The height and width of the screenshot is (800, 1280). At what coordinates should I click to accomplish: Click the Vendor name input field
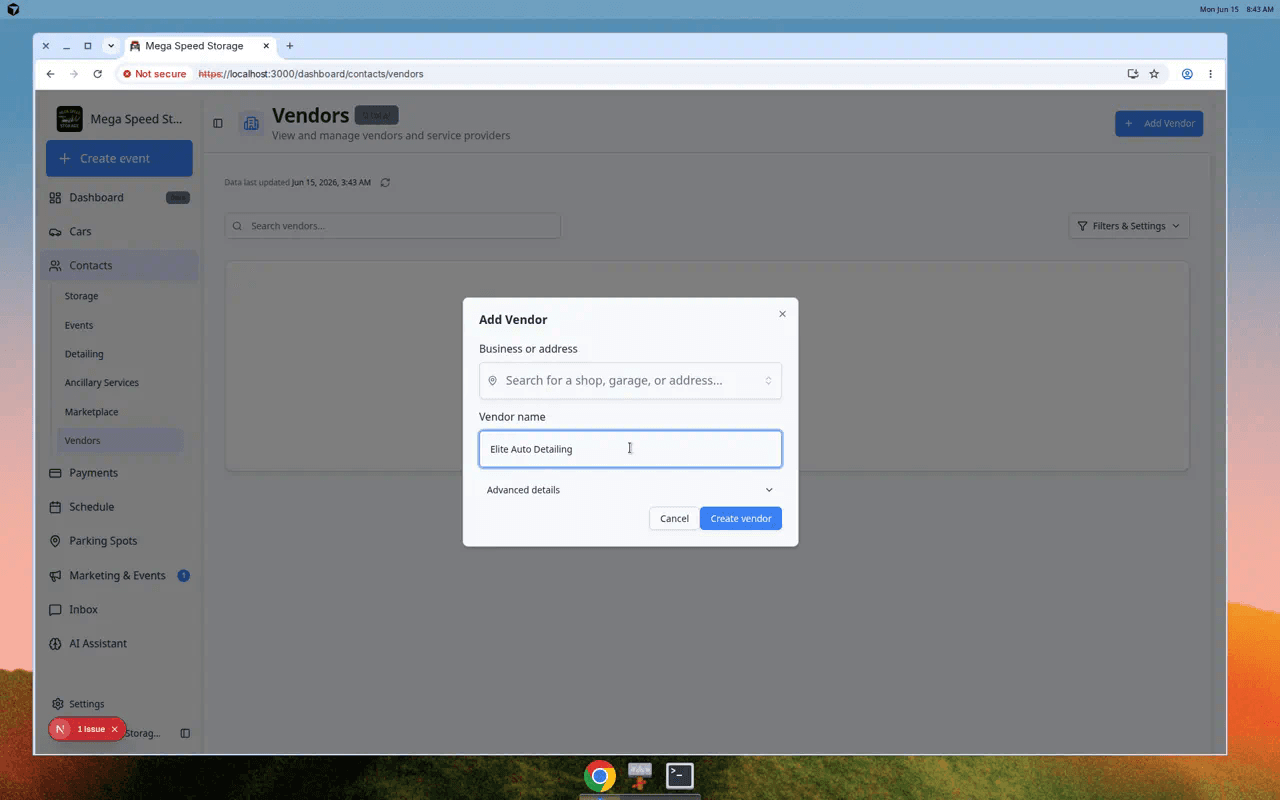630,449
